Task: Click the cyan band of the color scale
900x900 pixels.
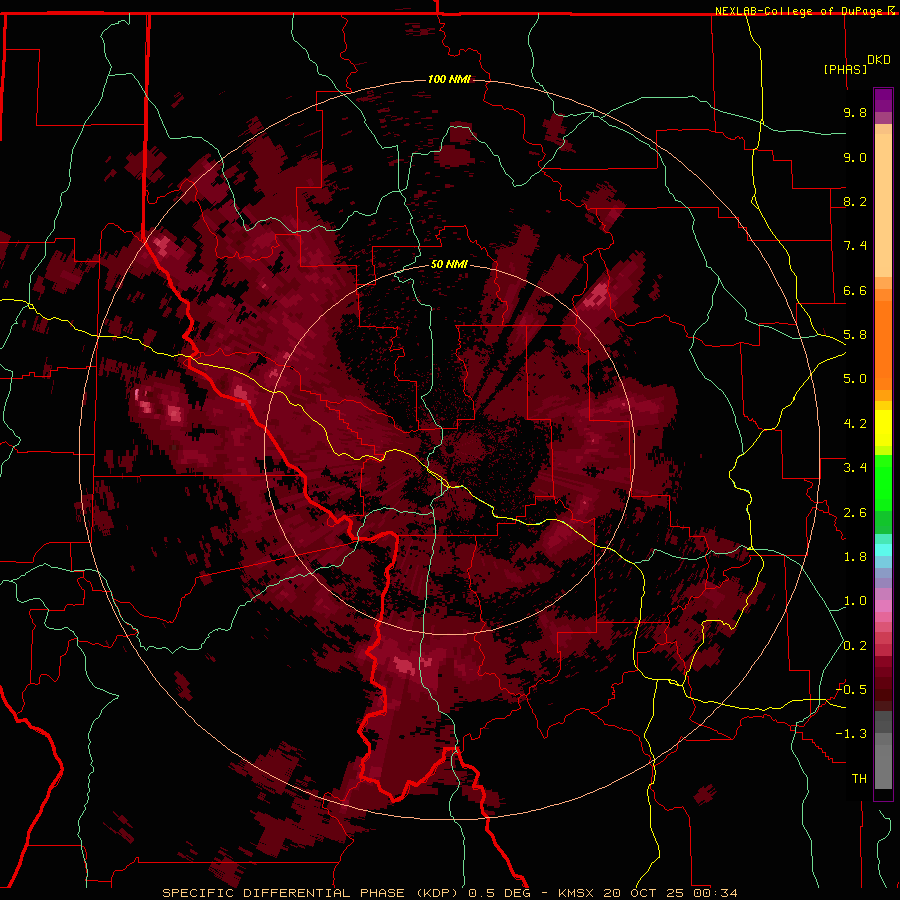Action: (883, 550)
